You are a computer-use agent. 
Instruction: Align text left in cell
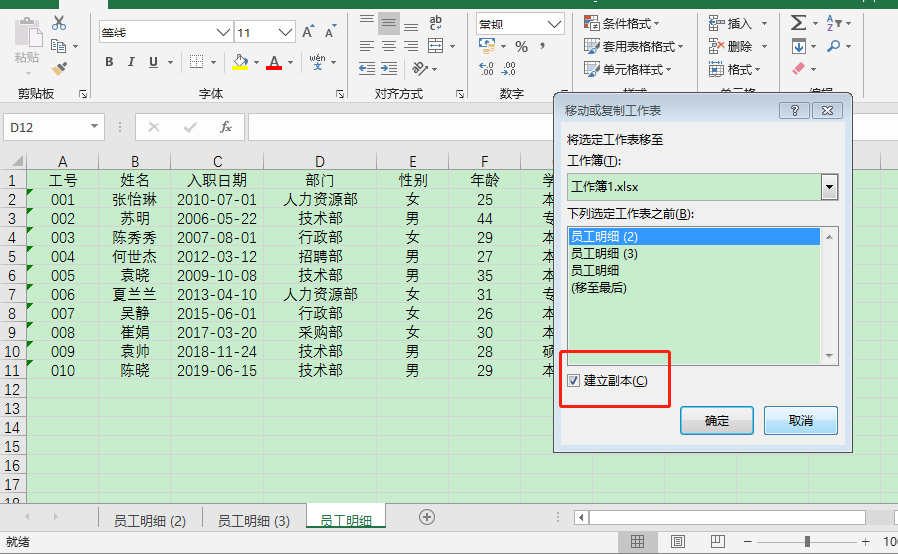[367, 46]
